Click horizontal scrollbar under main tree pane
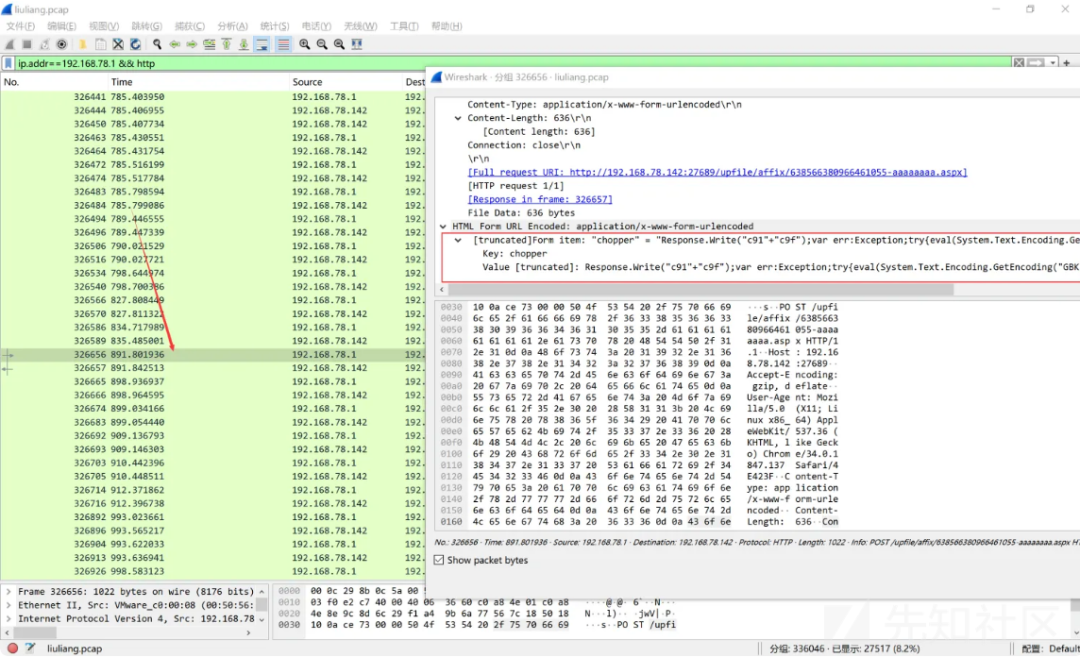The image size is (1080, 657). click(x=34, y=633)
